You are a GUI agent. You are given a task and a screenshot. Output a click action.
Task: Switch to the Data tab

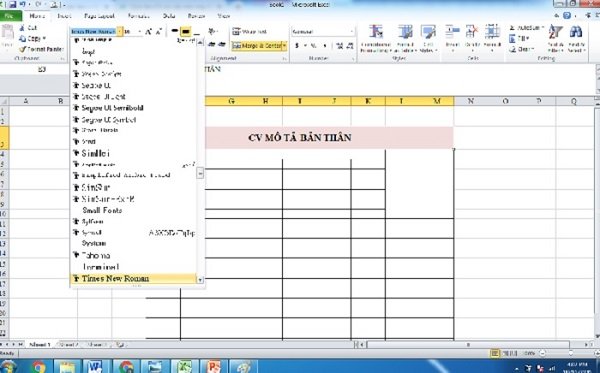[169, 16]
